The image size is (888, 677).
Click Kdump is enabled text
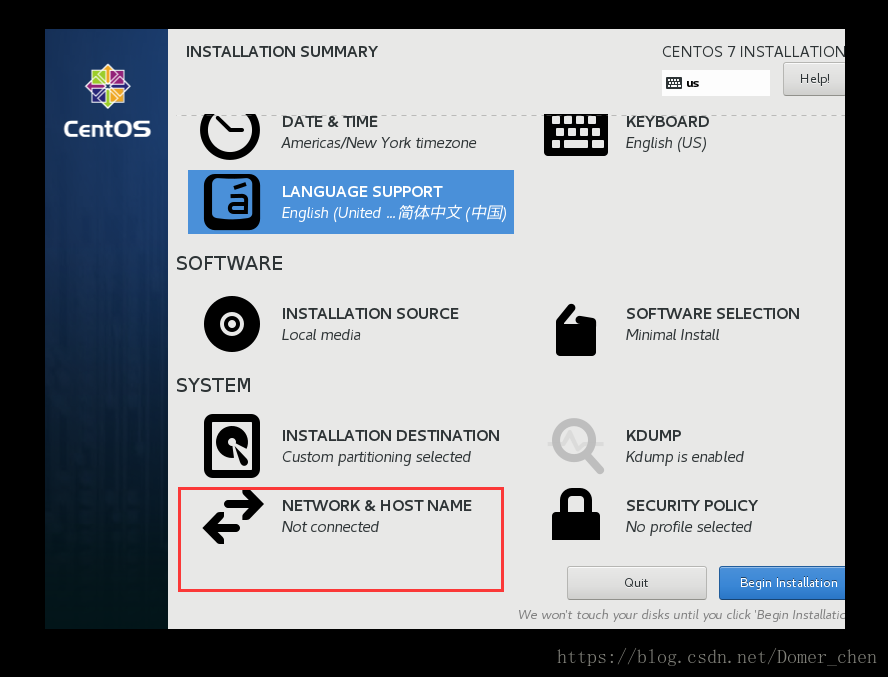pyautogui.click(x=685, y=457)
